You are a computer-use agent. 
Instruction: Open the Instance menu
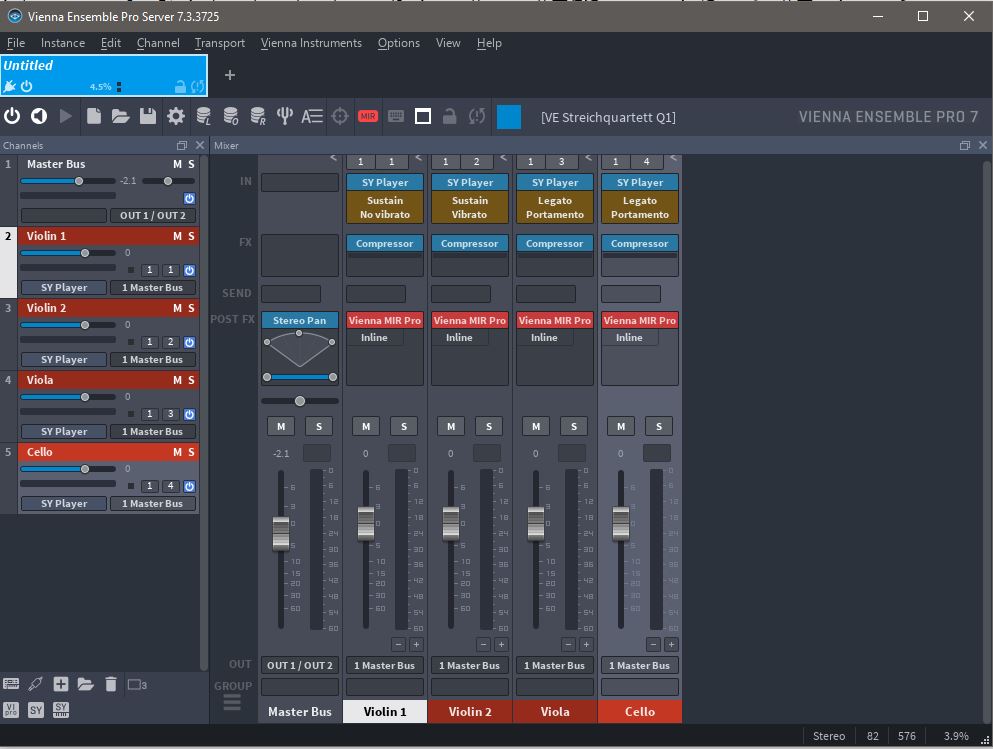(63, 43)
